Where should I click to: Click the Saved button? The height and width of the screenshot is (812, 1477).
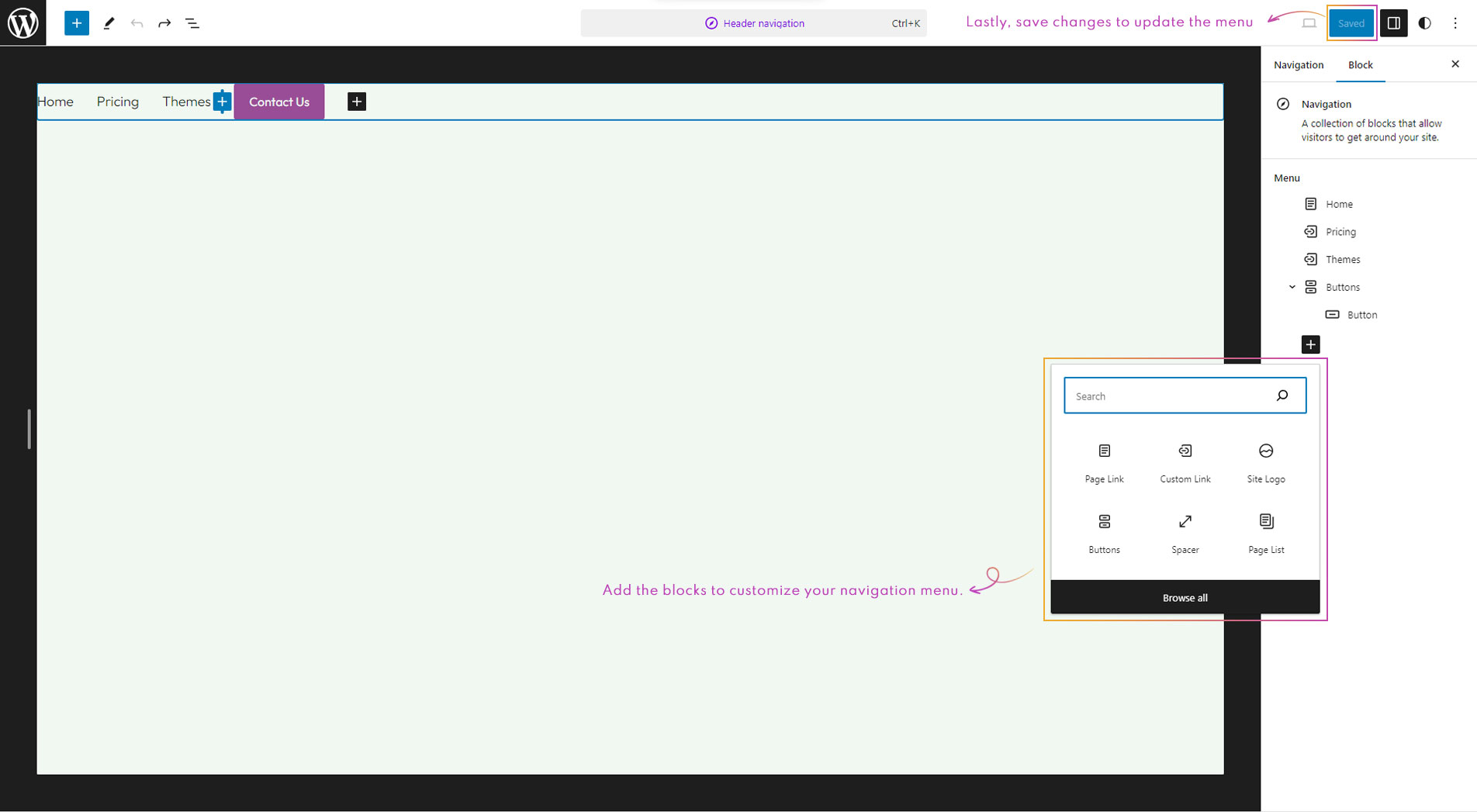(1351, 23)
